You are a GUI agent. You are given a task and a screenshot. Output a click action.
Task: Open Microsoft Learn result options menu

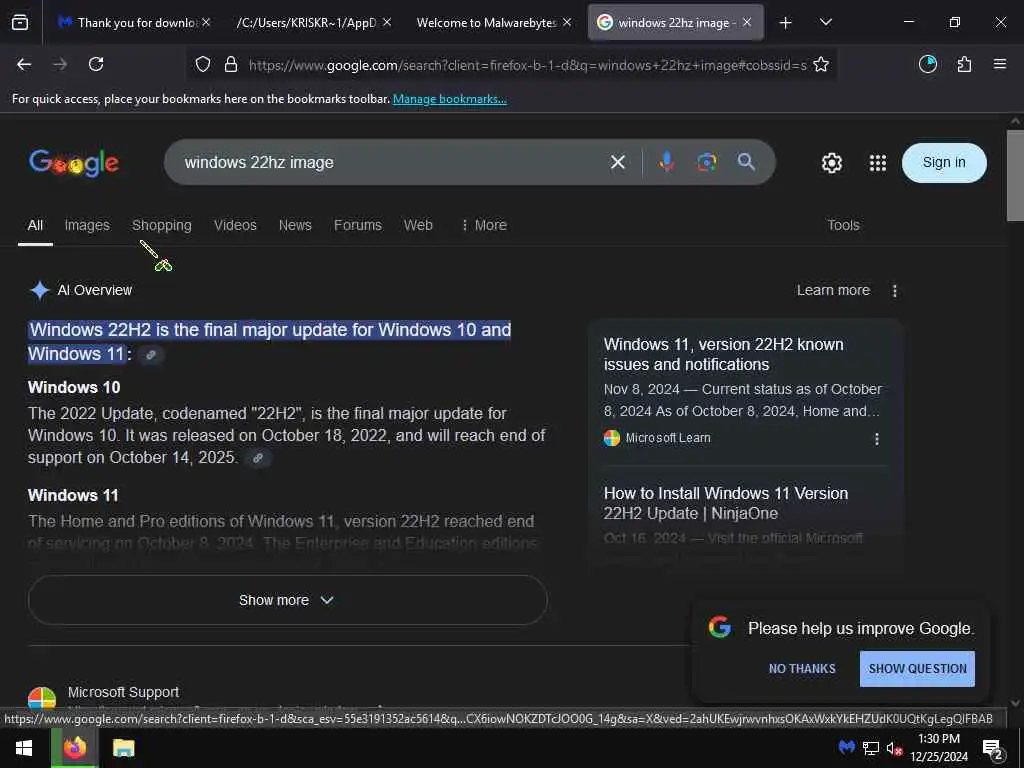[x=876, y=439]
